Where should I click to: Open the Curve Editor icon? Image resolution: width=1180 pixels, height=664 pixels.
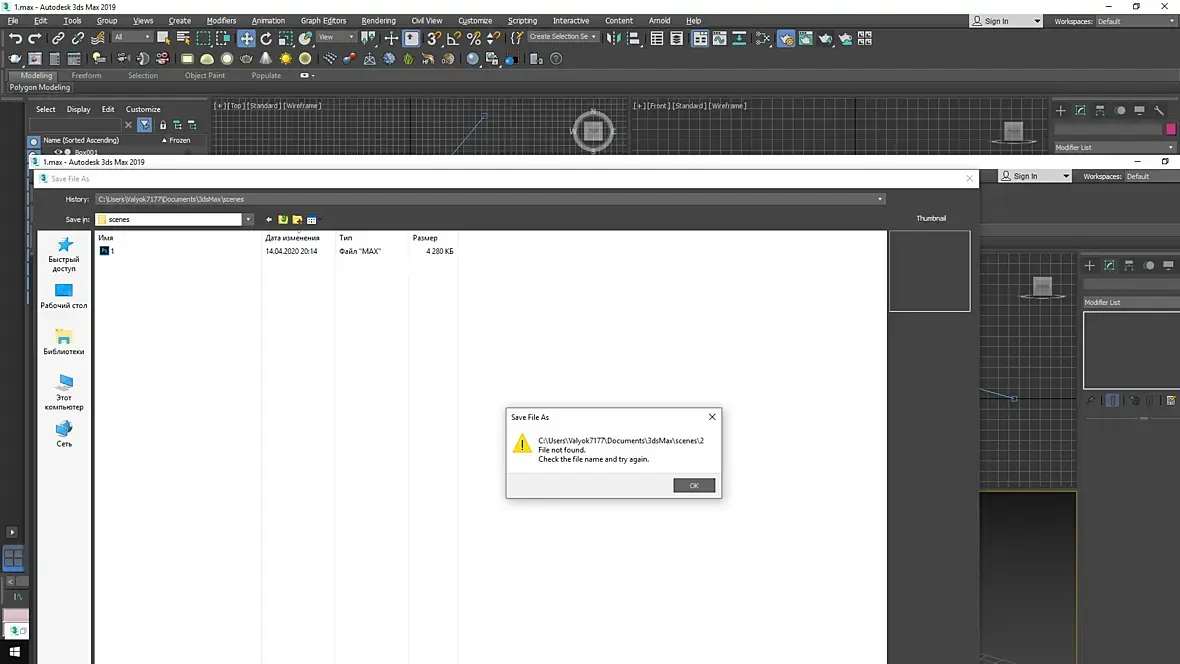point(719,38)
